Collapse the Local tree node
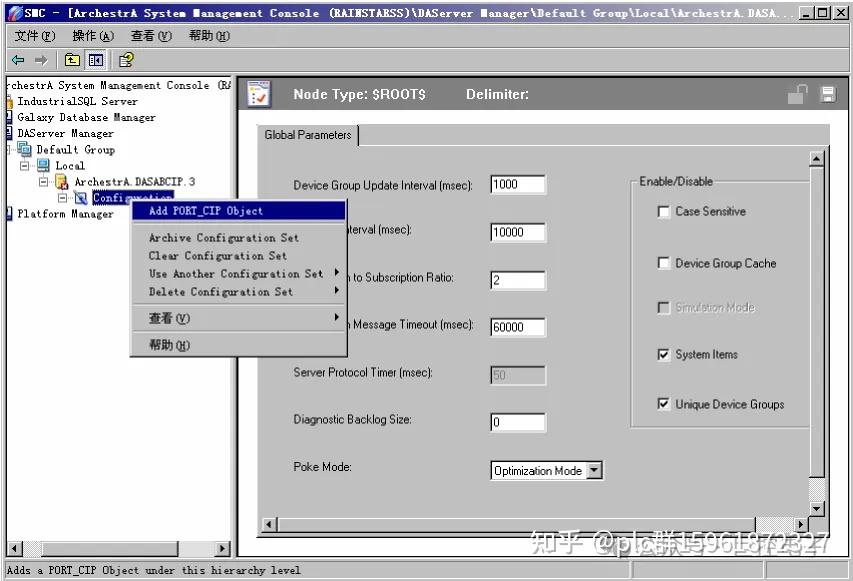The height and width of the screenshot is (581, 853). [24, 166]
